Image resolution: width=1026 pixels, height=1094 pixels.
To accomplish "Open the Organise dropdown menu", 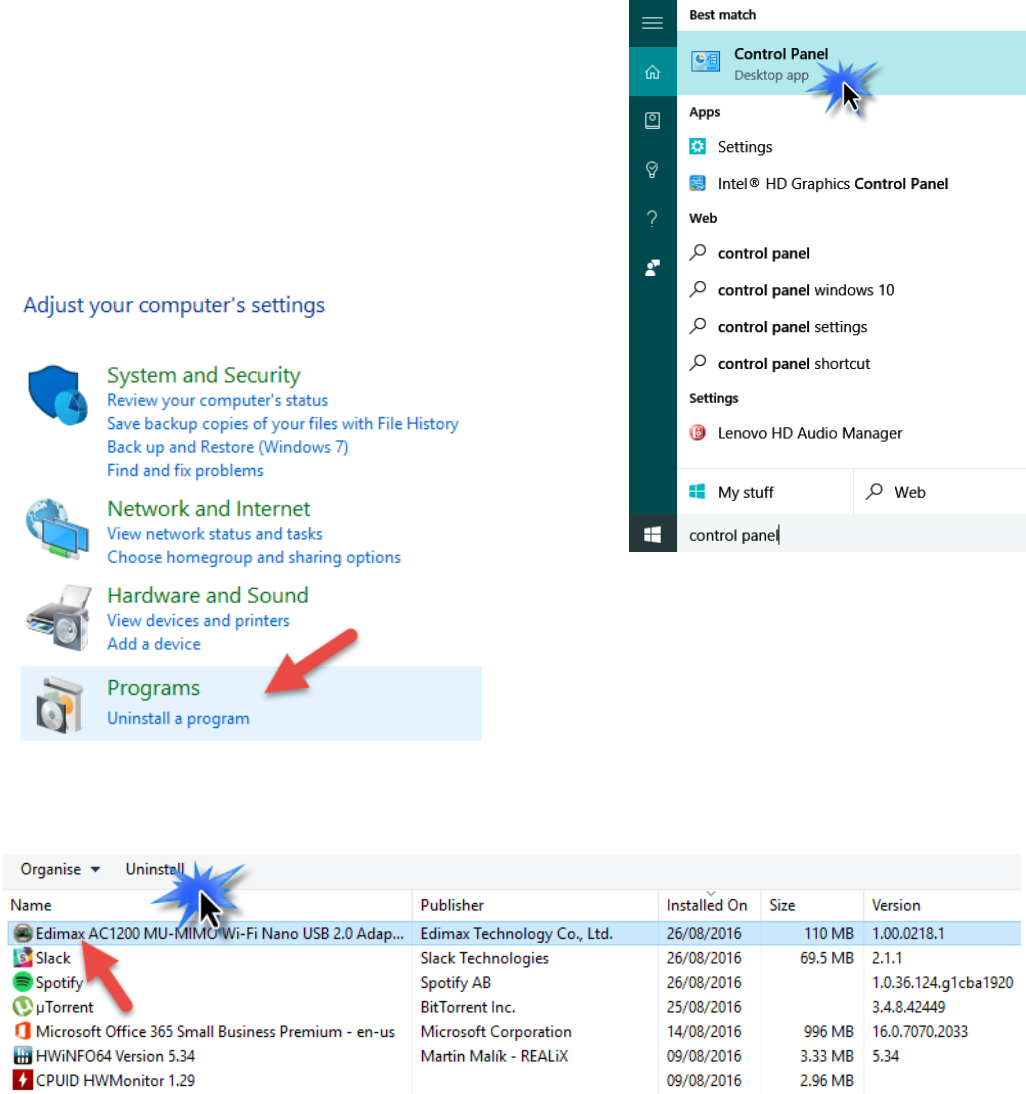I will pos(61,869).
